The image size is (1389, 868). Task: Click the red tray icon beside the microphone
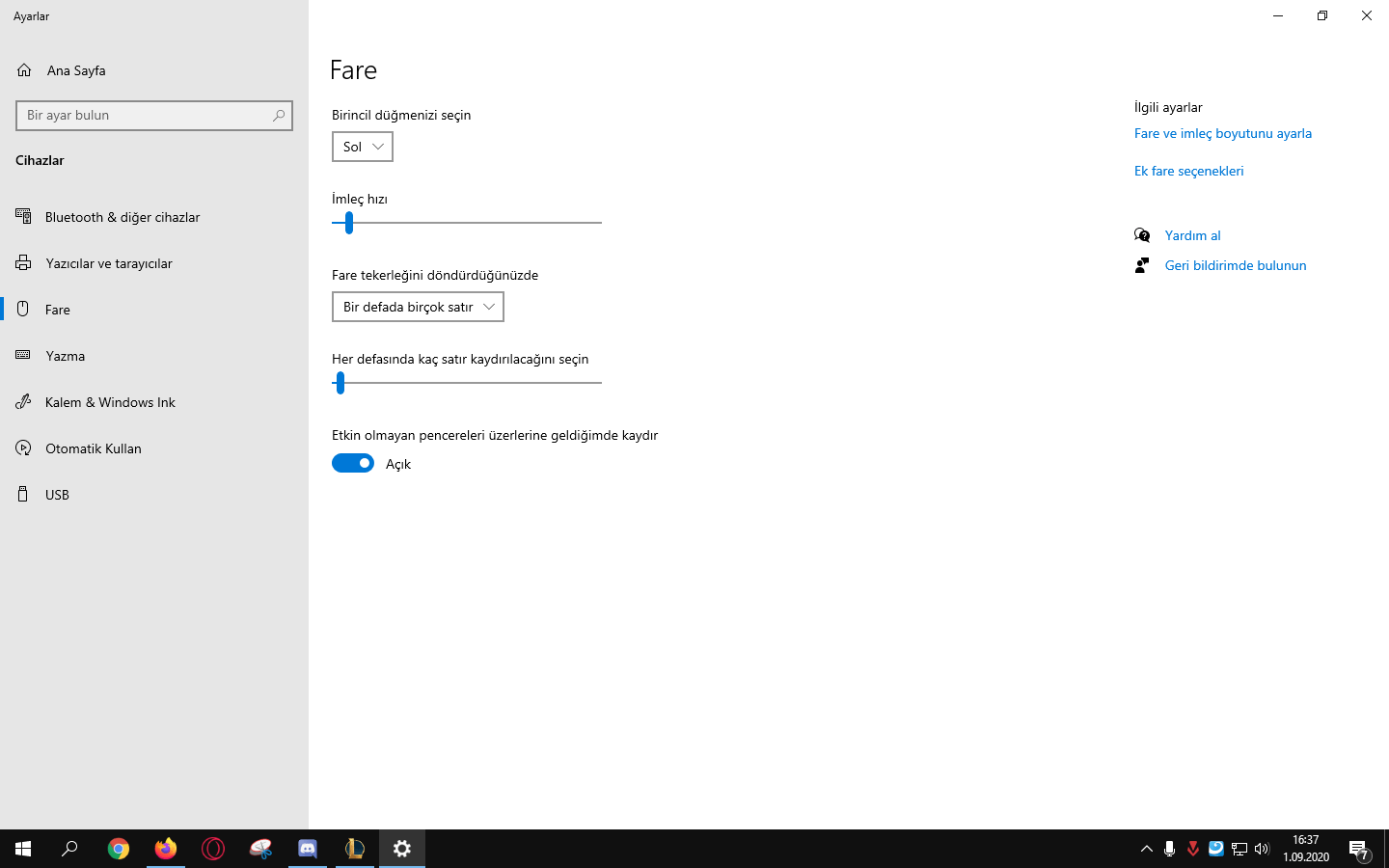[1193, 849]
